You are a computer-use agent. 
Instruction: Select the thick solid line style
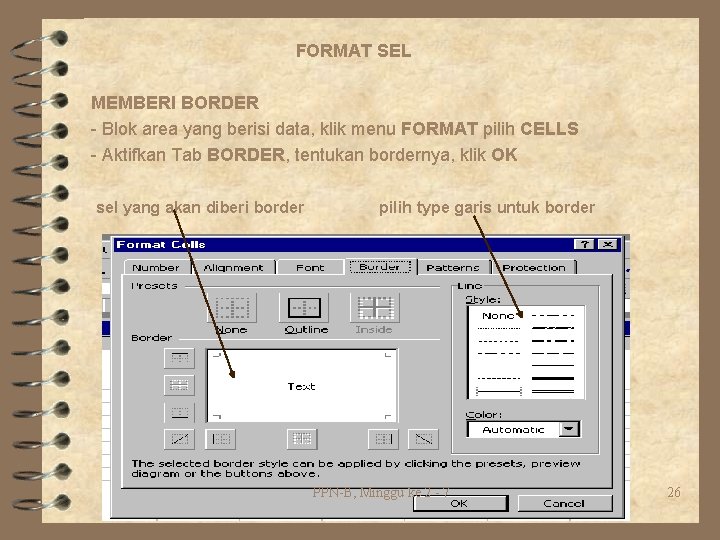coord(553,378)
